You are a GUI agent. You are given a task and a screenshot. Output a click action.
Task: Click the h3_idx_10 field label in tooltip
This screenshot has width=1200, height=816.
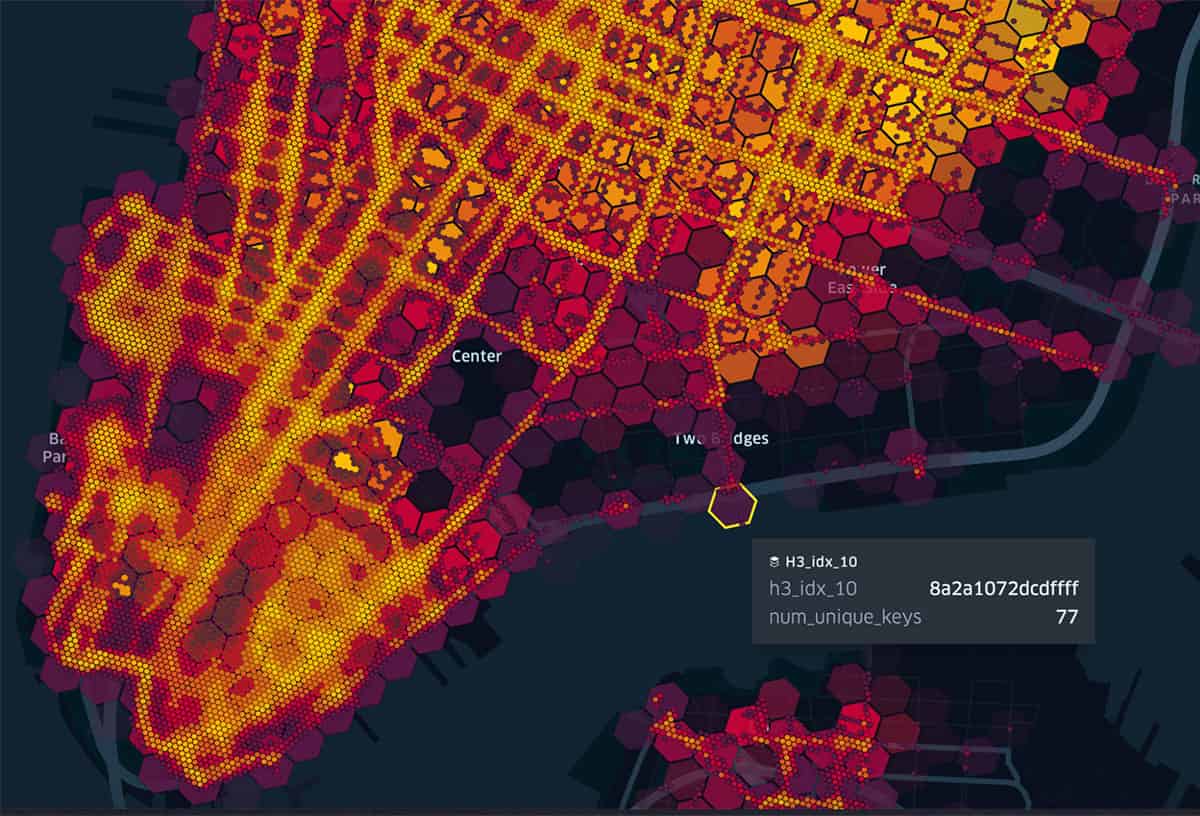(812, 589)
